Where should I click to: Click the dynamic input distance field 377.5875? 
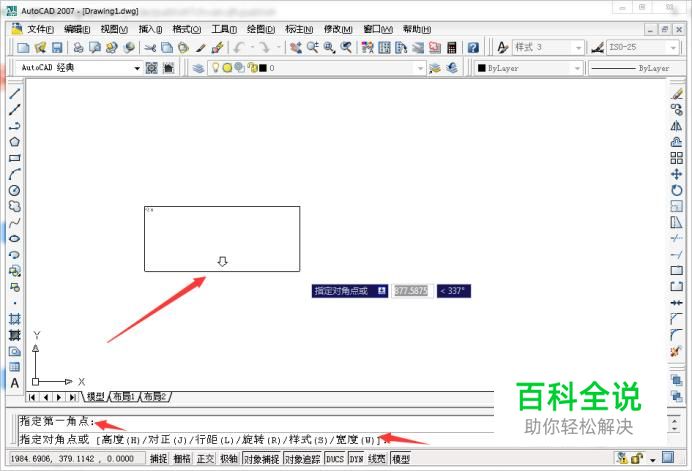pos(411,291)
